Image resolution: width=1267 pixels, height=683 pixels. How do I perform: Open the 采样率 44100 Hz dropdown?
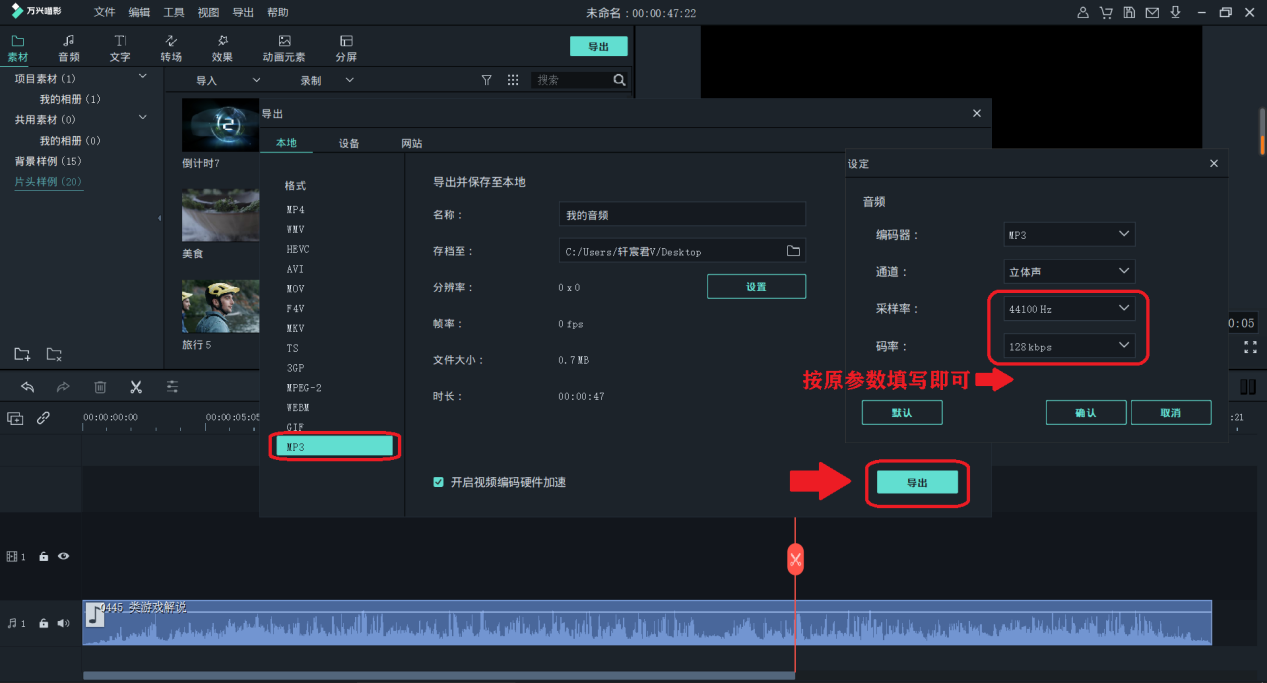click(1068, 308)
